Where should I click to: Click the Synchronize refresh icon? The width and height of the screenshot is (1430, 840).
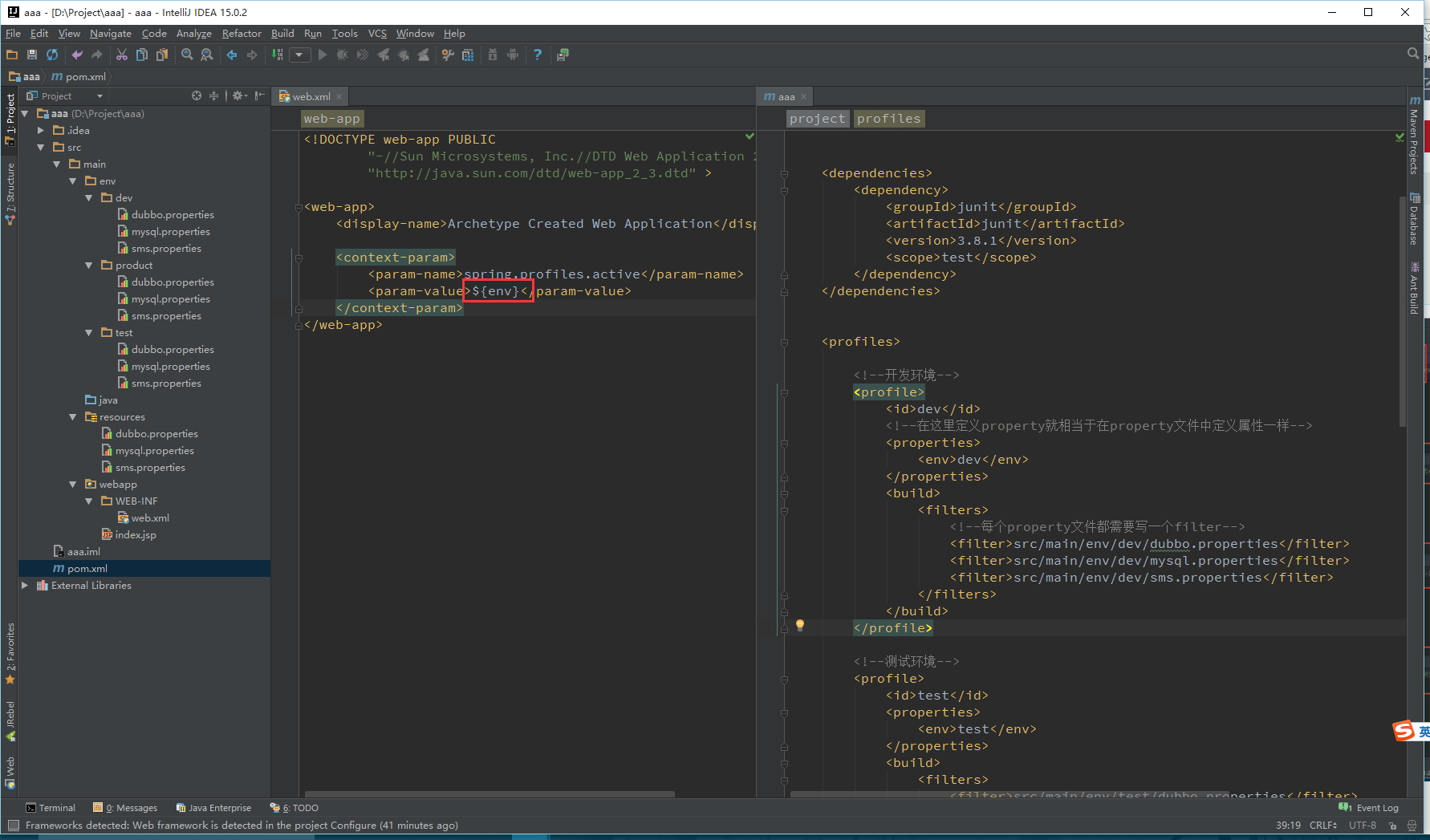coord(52,55)
